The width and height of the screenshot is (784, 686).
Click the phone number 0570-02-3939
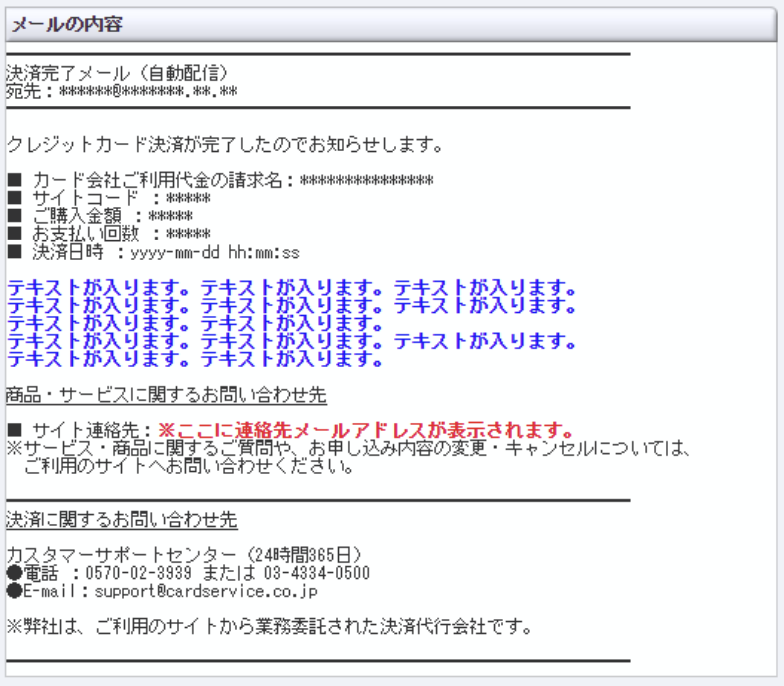click(138, 573)
